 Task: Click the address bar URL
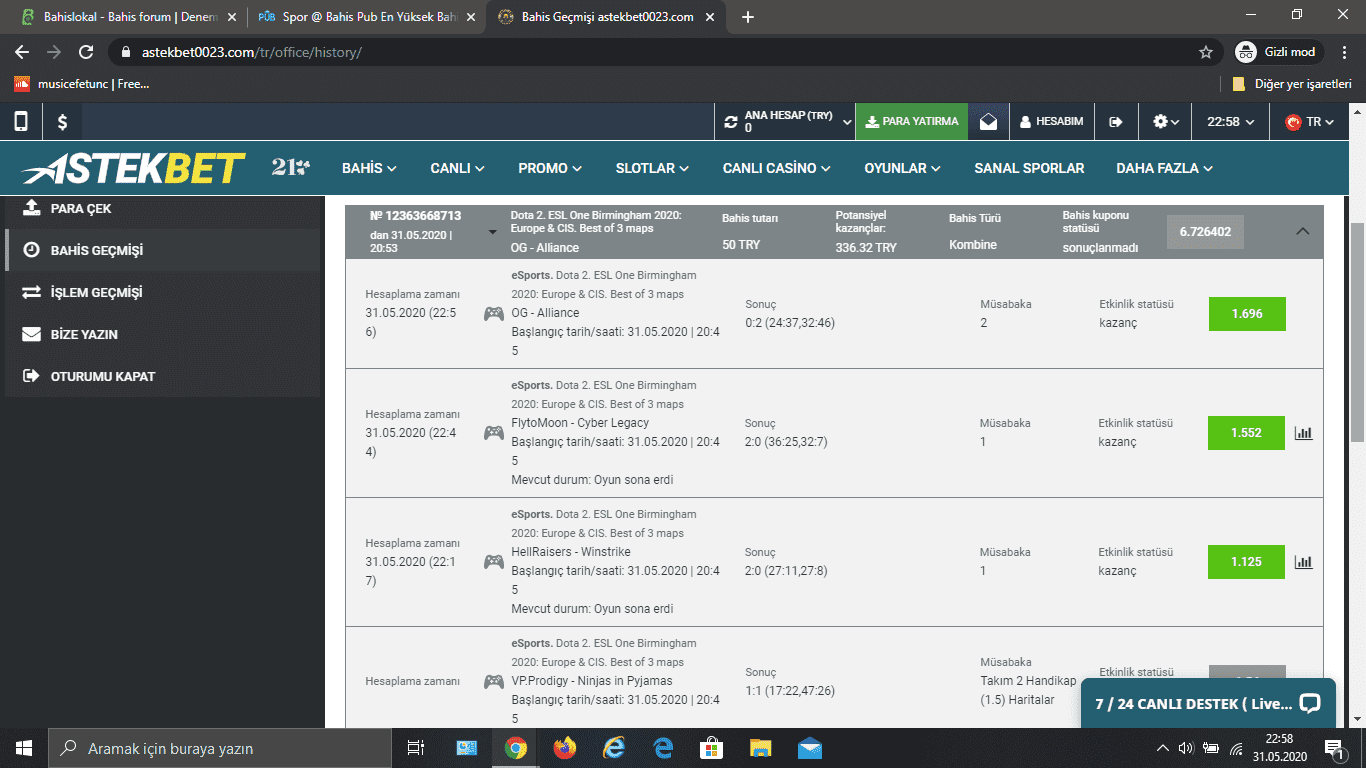pos(252,52)
